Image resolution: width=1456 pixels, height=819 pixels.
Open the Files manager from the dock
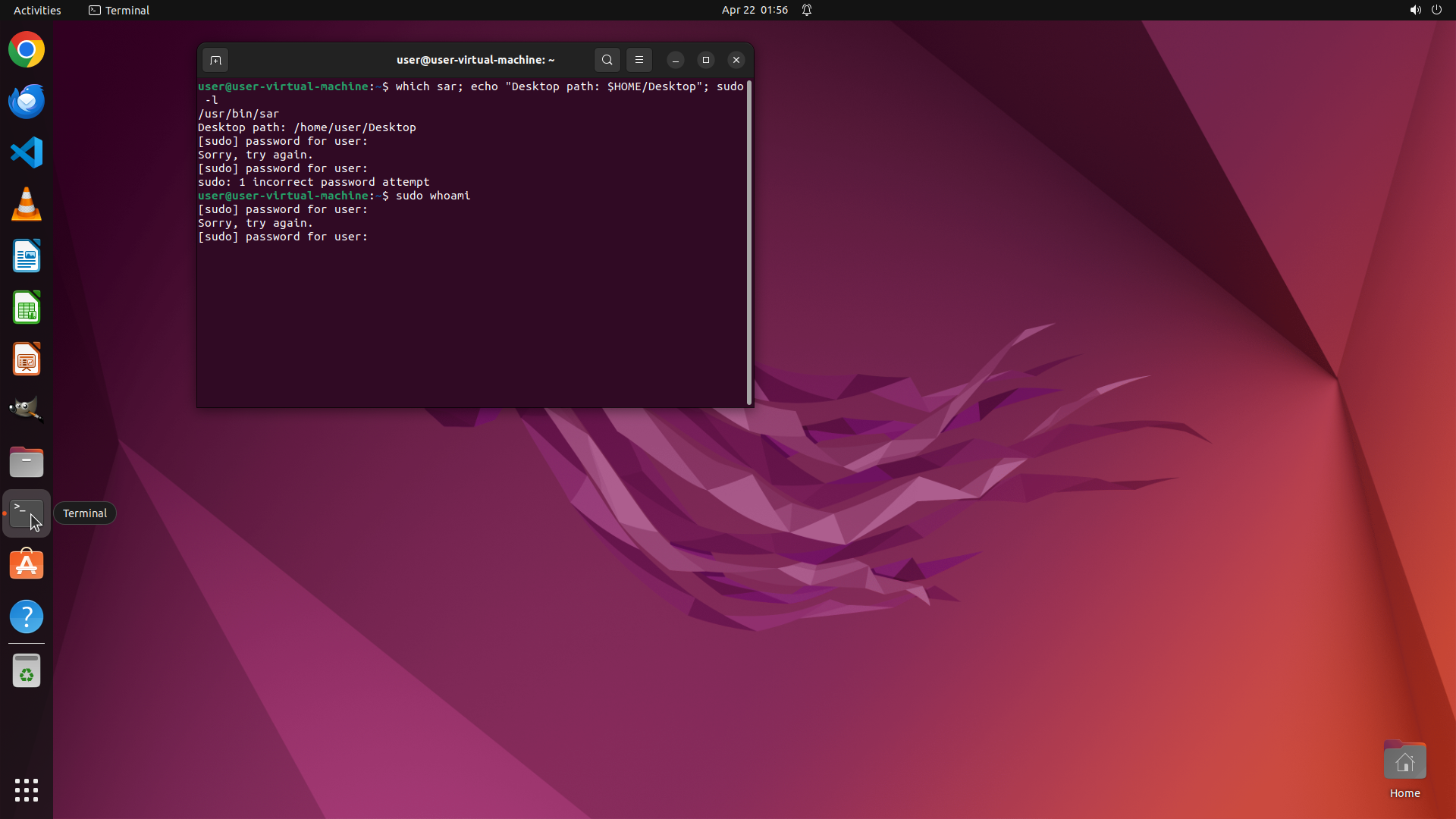pyautogui.click(x=27, y=462)
